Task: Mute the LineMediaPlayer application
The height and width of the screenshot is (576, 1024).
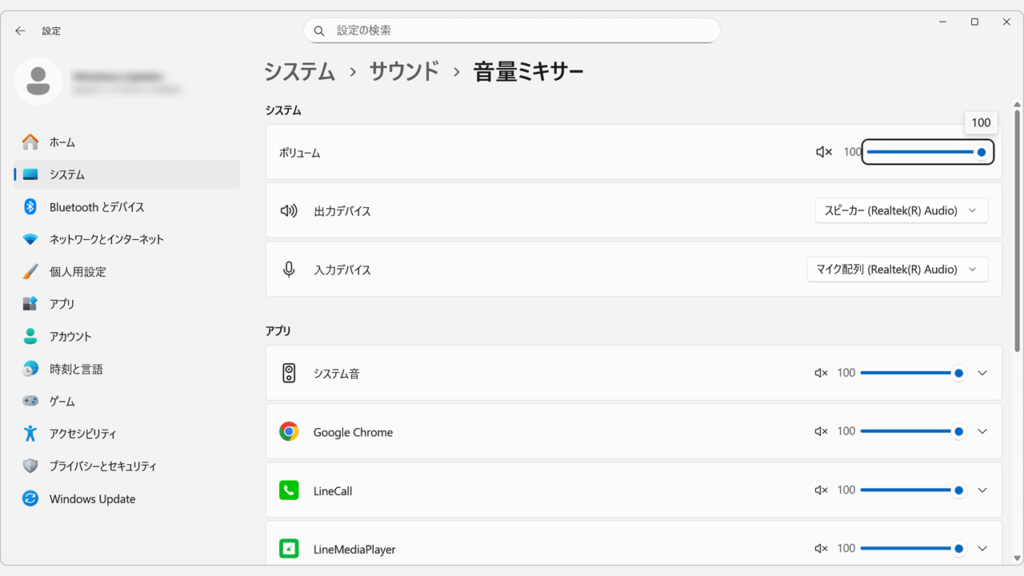Action: pos(820,548)
